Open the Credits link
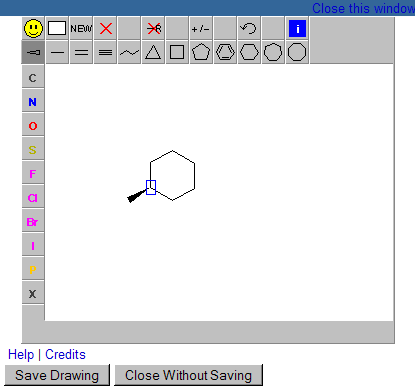415x386 pixels. 65,354
